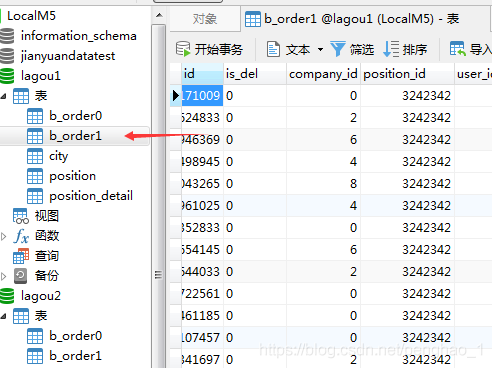Click the is_del cell in the 52833 row
This screenshot has width=492, height=368.
(255, 228)
